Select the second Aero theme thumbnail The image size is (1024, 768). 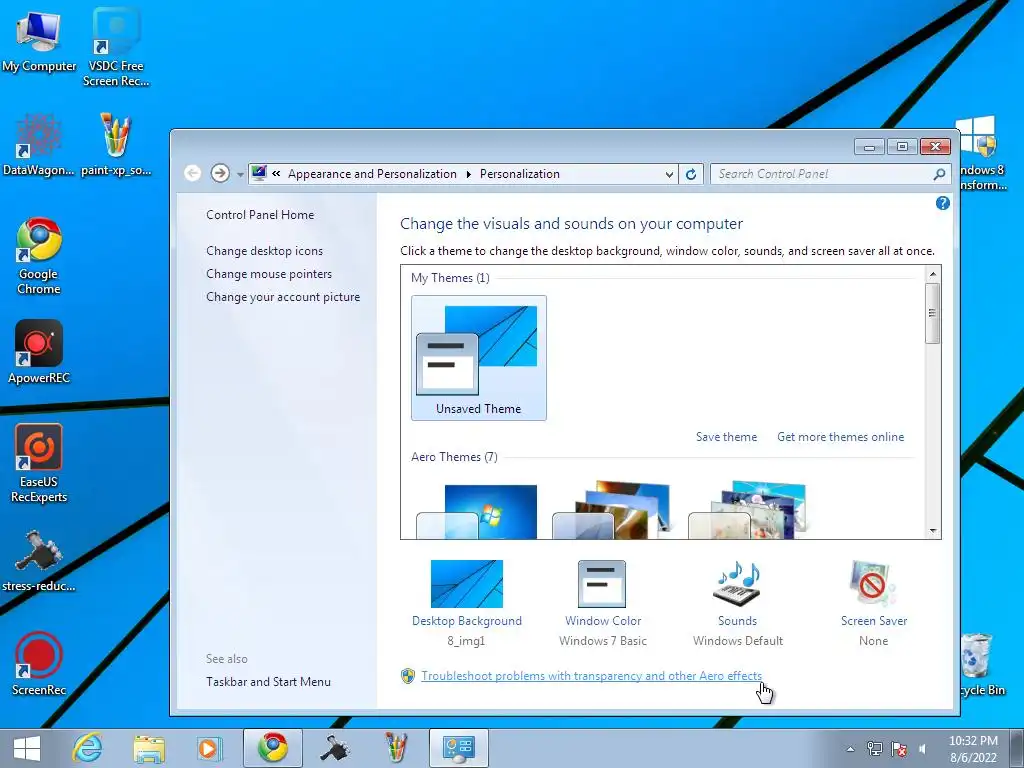(x=613, y=511)
